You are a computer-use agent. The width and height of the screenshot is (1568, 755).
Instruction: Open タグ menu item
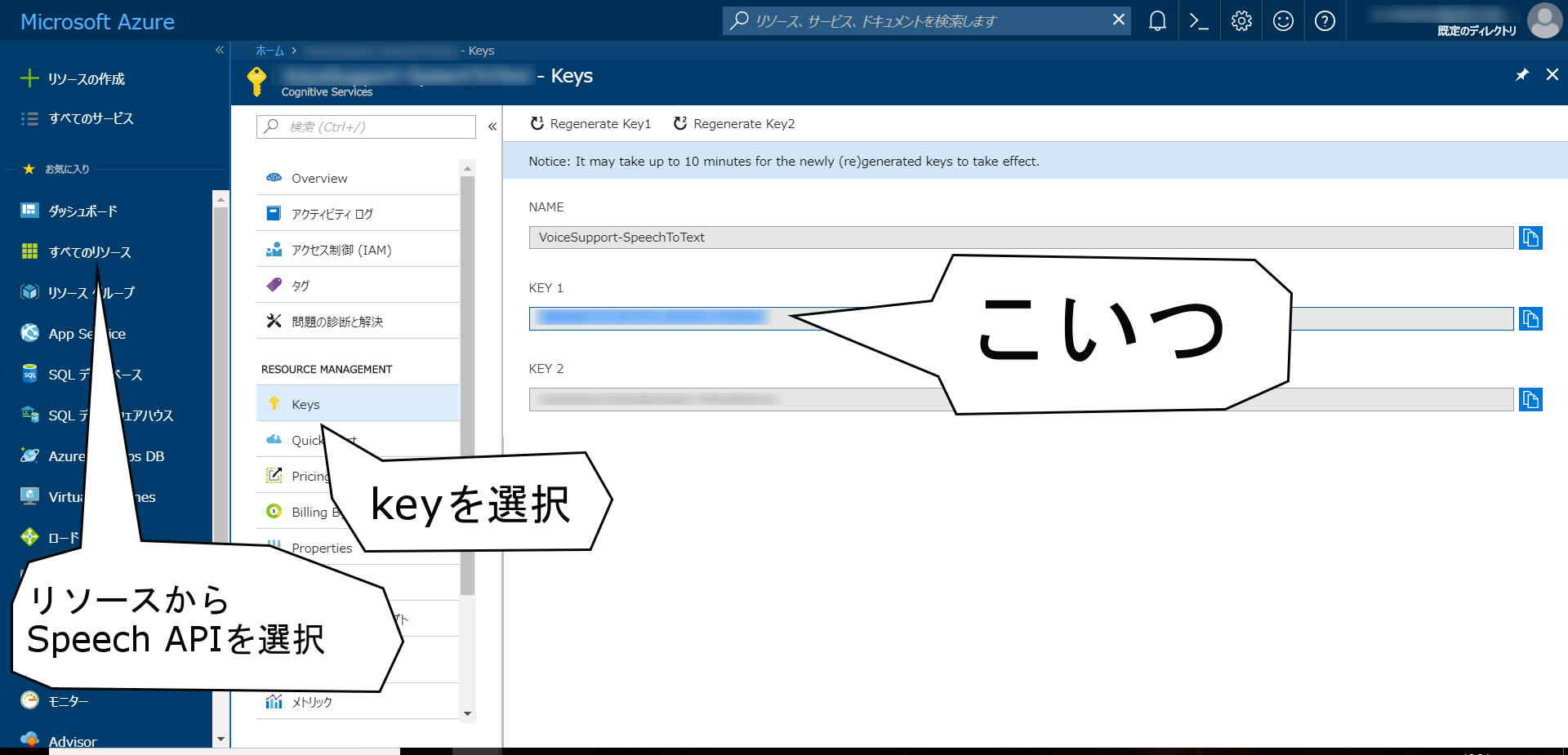pyautogui.click(x=358, y=286)
